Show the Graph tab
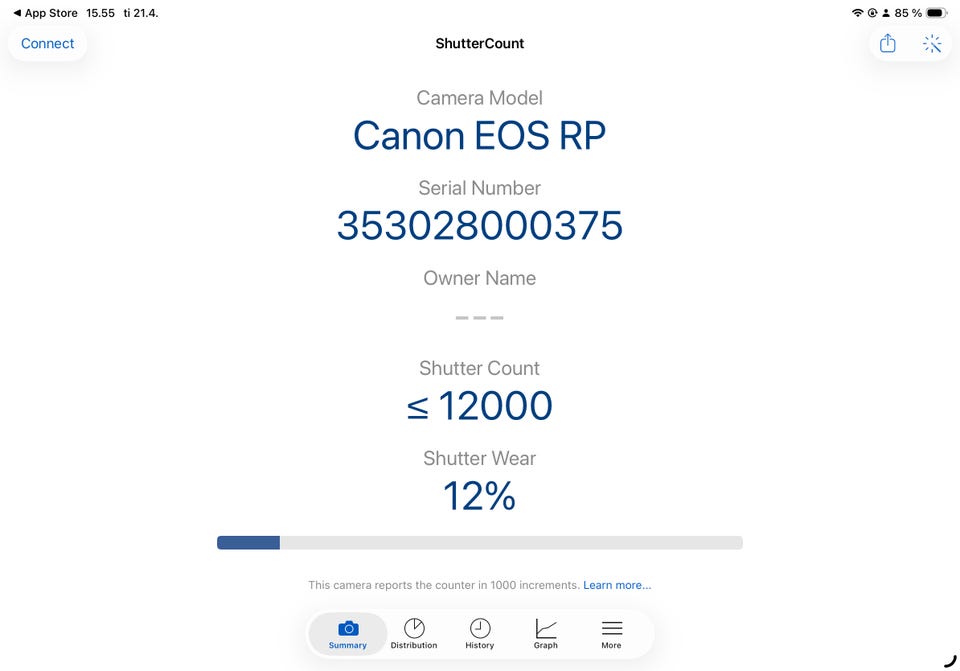 [546, 634]
